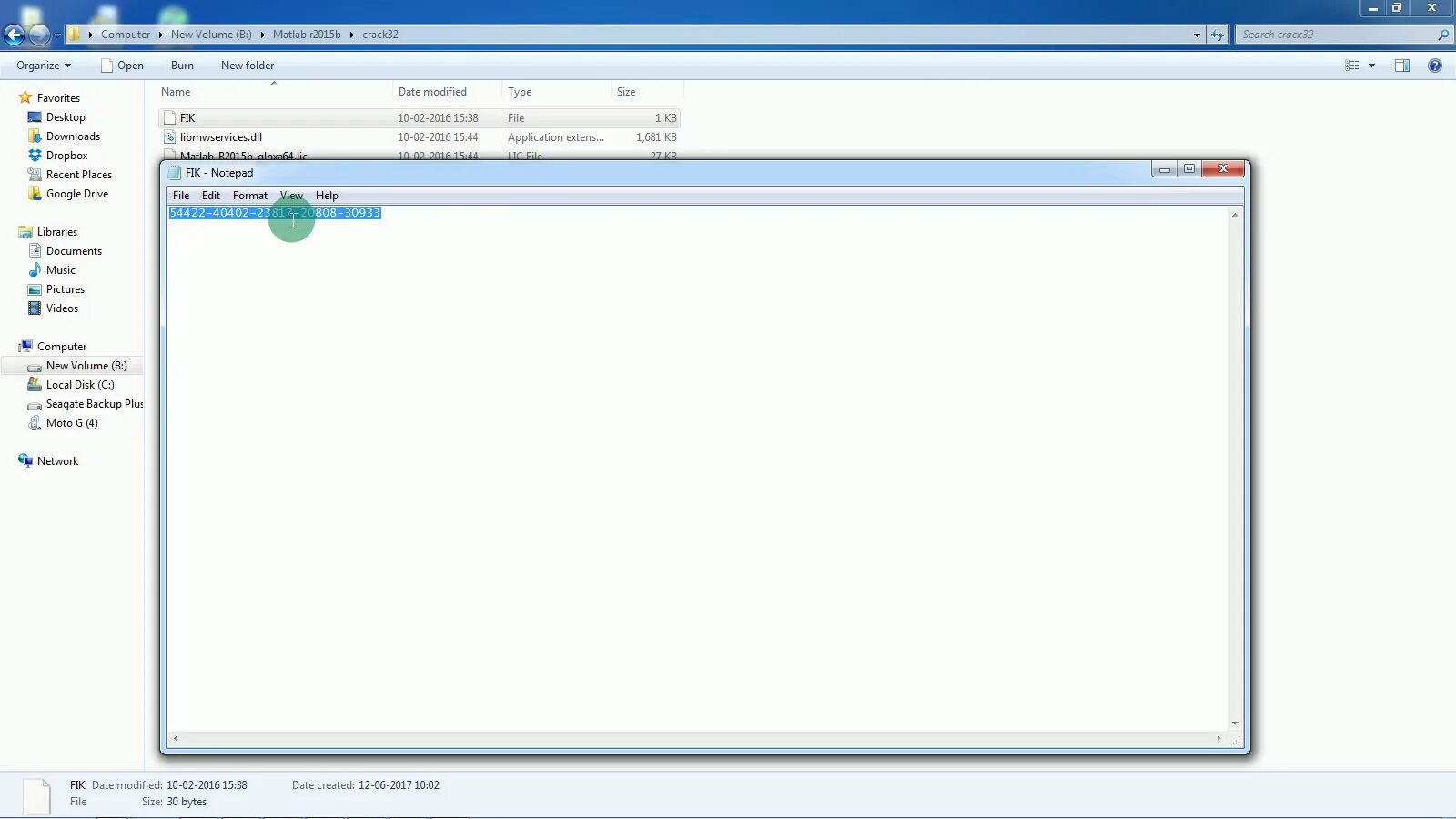
Task: Select the FIK file icon in the list
Action: click(x=169, y=118)
